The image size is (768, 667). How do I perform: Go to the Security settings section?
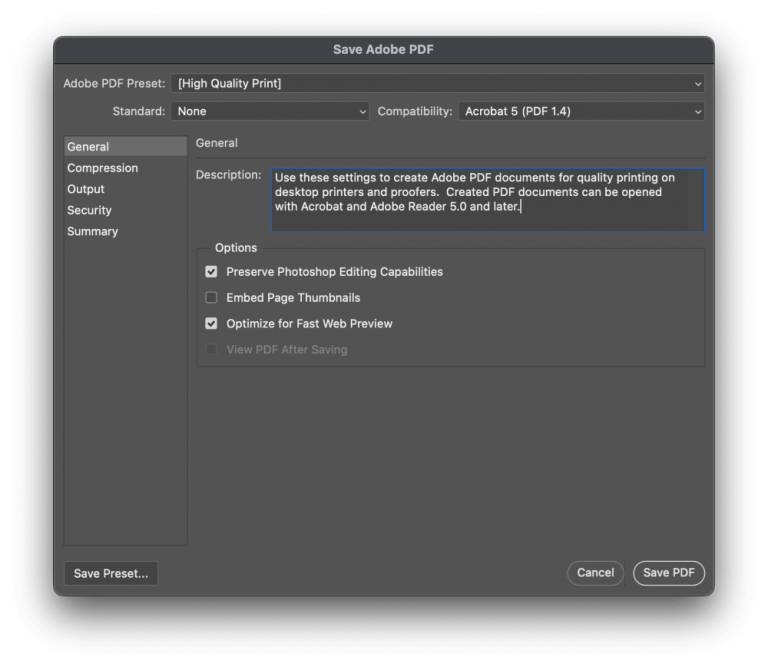pos(89,210)
